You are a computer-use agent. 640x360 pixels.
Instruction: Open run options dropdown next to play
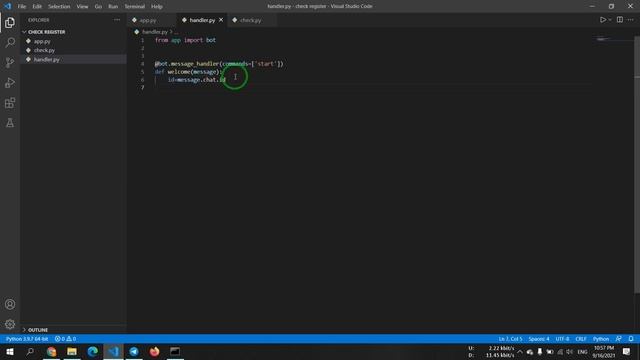pyautogui.click(x=610, y=20)
